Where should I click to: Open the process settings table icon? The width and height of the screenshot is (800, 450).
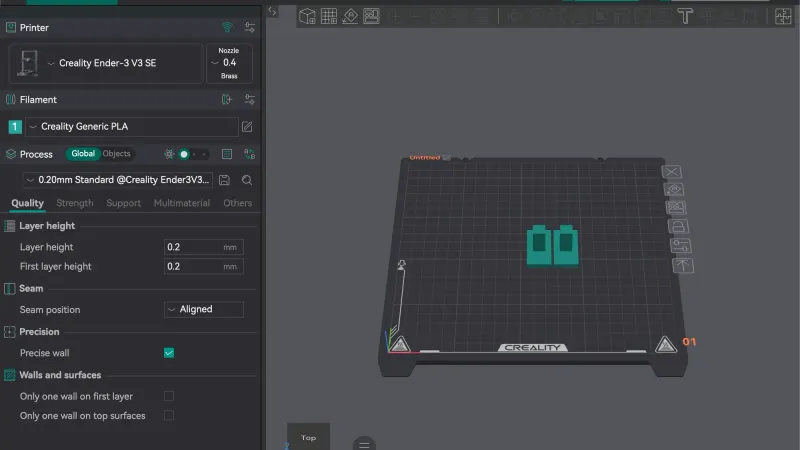click(227, 154)
